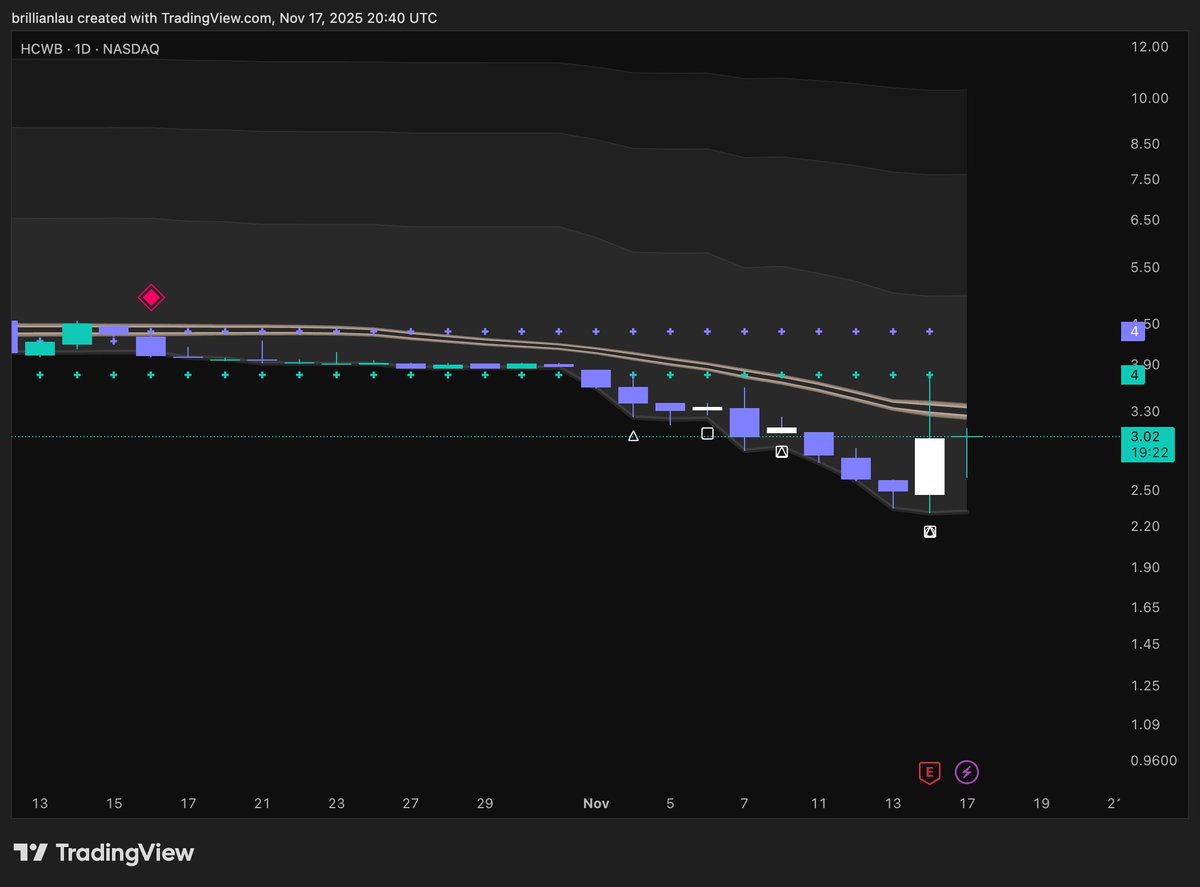Click the 23 date label on time axis
The image size is (1200, 887).
click(336, 803)
